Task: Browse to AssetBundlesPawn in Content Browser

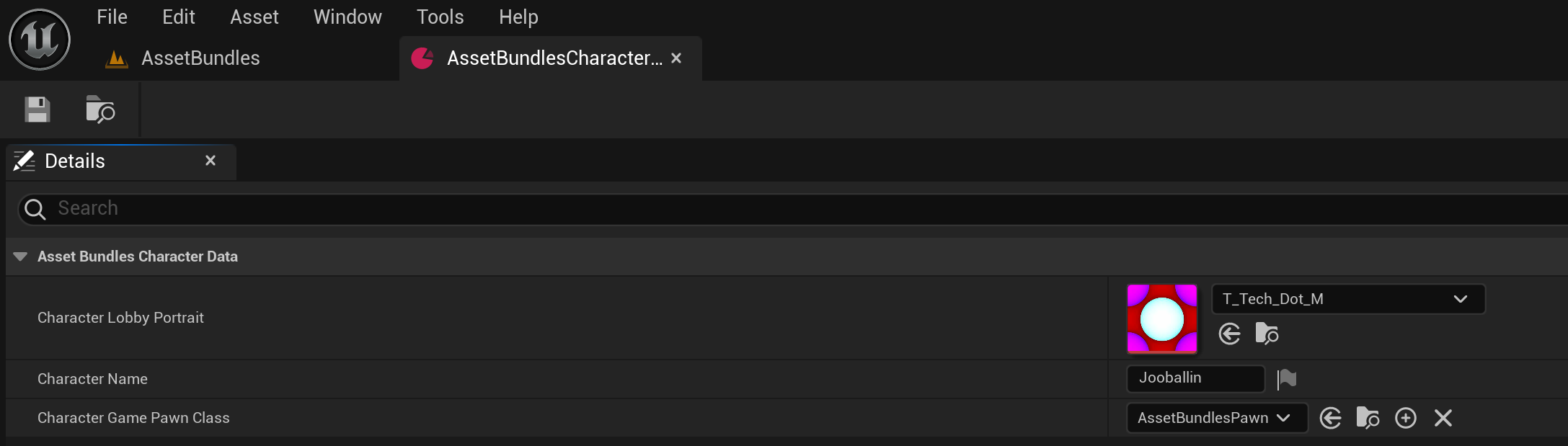Action: 1368,417
